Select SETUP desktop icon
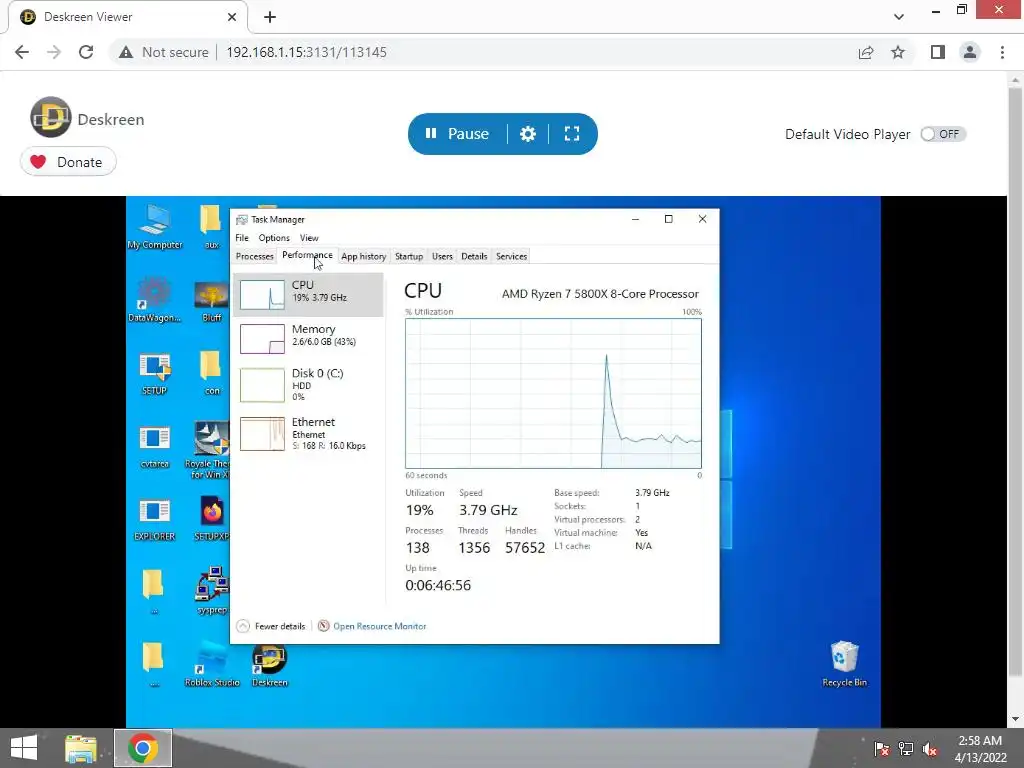This screenshot has width=1024, height=768. point(155,374)
